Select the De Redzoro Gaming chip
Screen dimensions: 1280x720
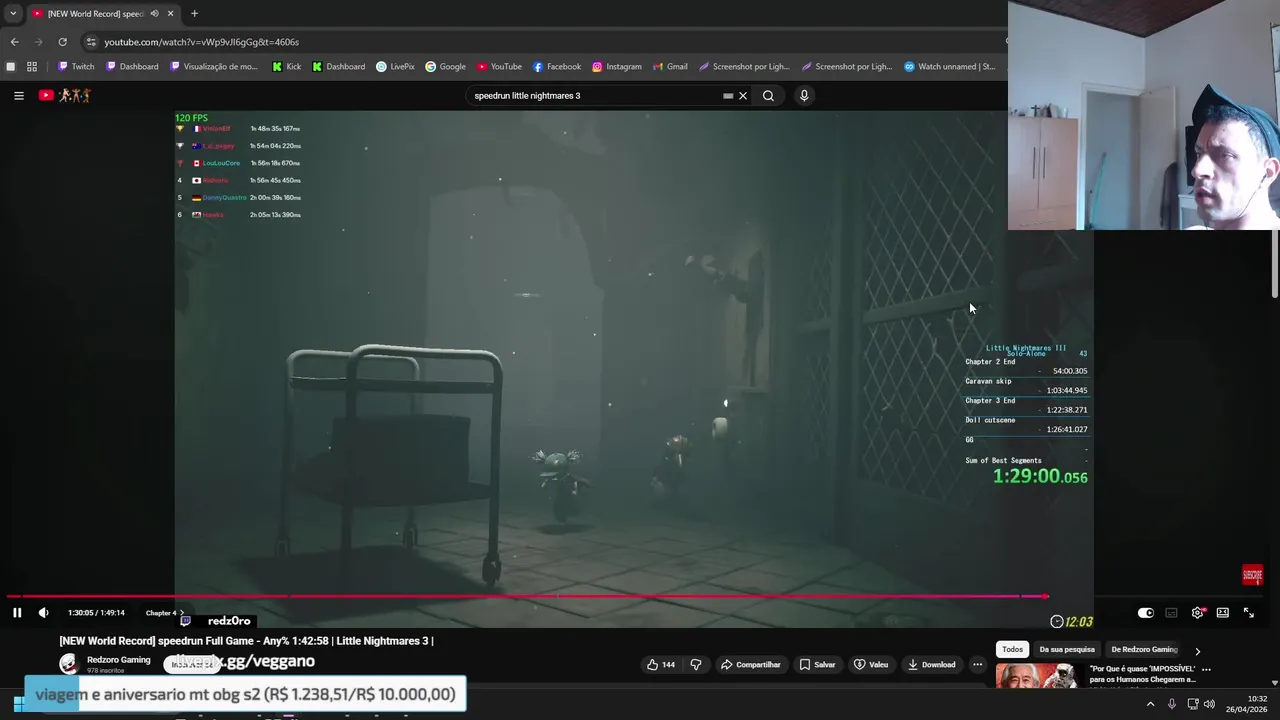click(1144, 650)
